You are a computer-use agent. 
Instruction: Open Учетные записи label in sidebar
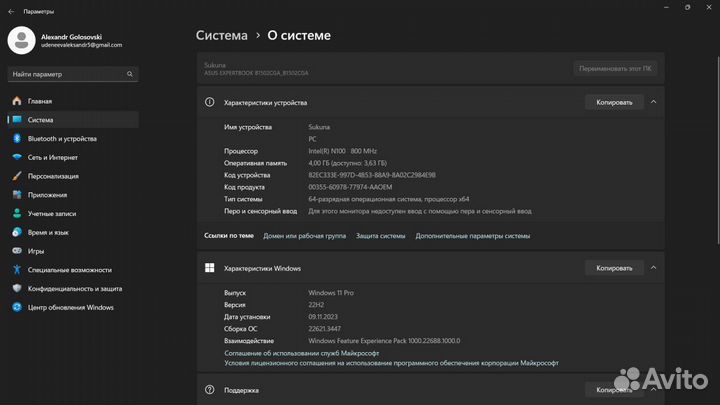coord(52,214)
